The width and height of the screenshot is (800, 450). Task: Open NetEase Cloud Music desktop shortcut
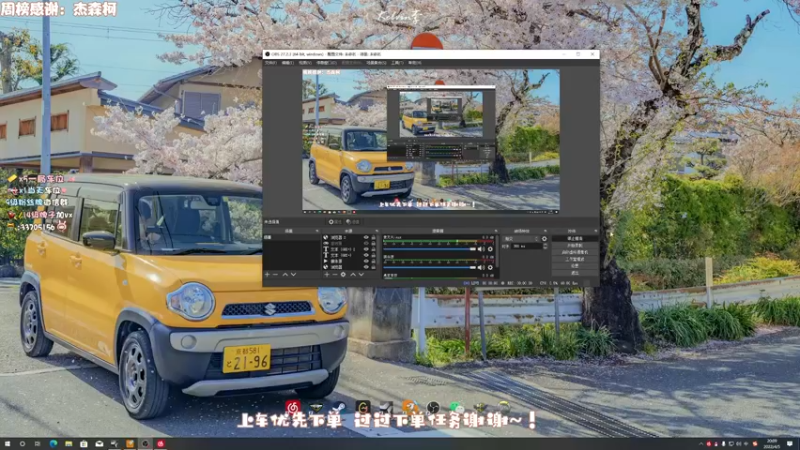[293, 407]
